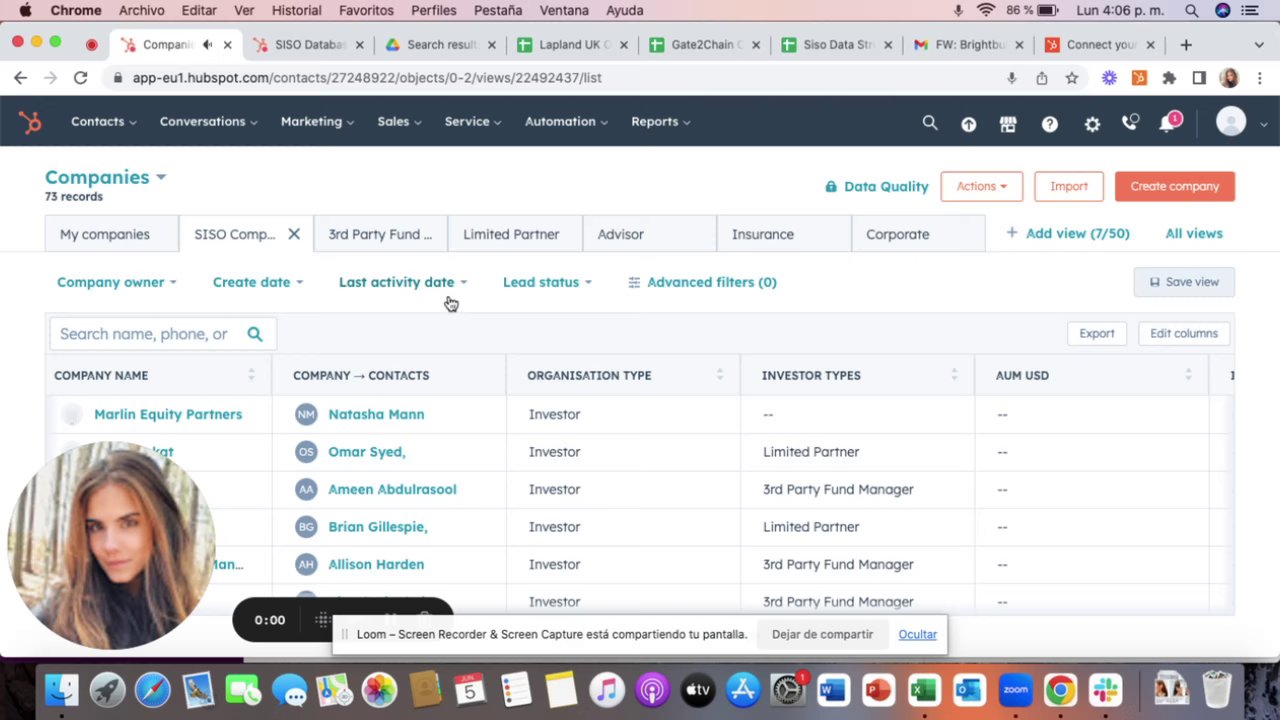Screen dimensions: 1280x720
Task: Click the Ocultar link in Loom bar
Action: [x=917, y=634]
